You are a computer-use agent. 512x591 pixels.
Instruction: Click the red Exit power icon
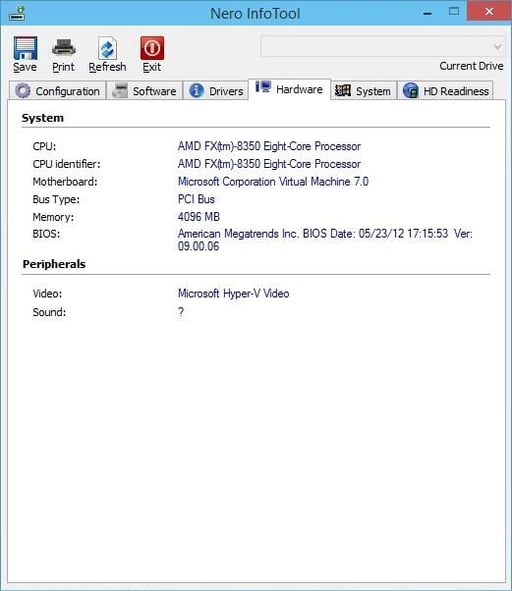point(152,48)
